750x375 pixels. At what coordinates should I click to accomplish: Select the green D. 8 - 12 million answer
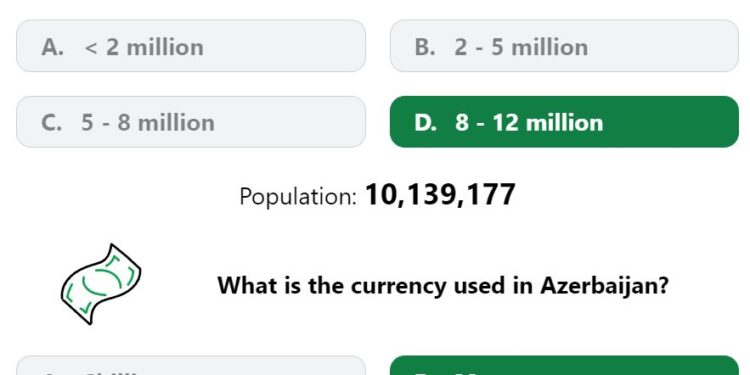(x=564, y=122)
